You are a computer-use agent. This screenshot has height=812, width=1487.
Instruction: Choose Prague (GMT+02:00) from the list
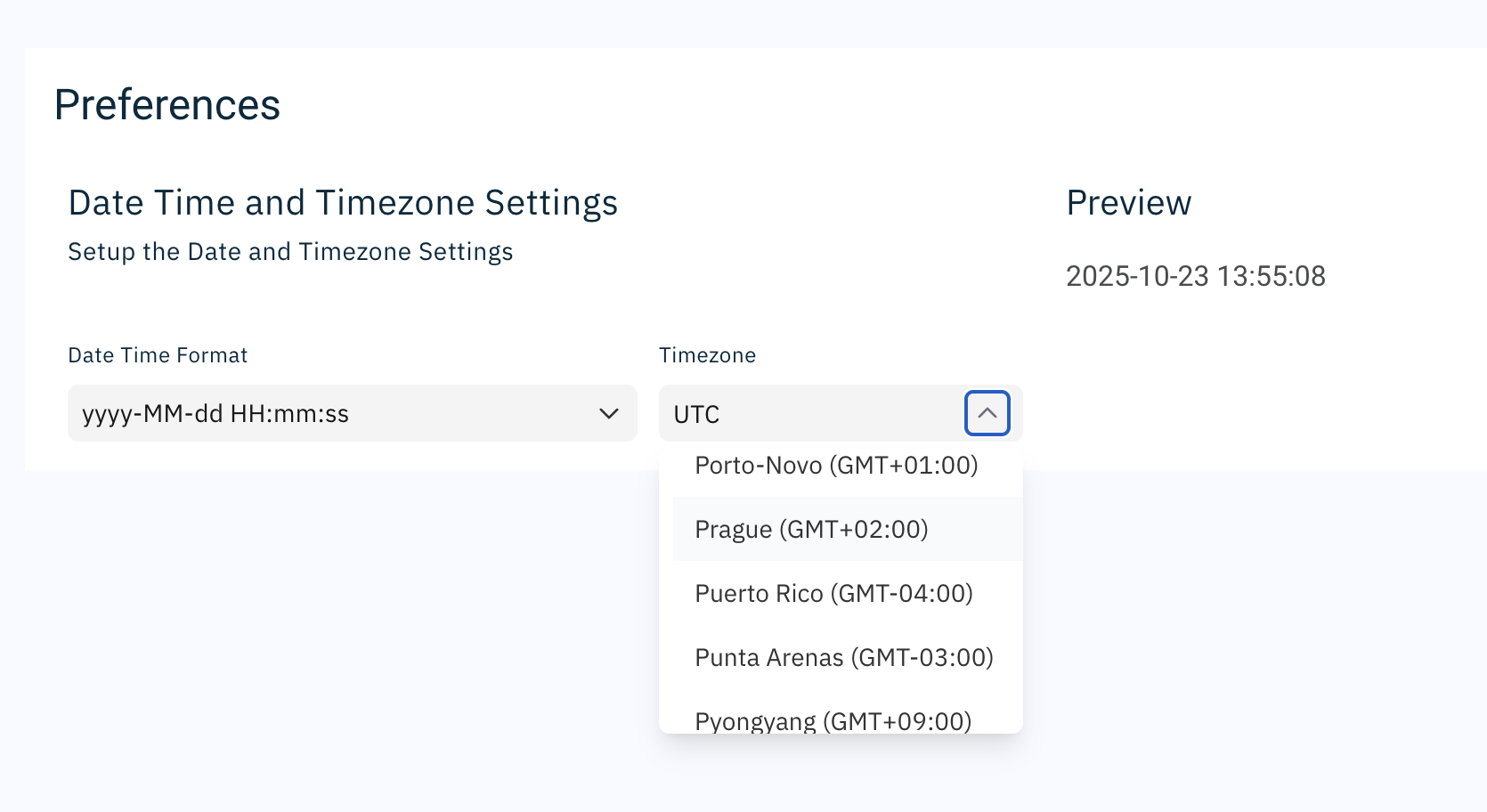(x=811, y=530)
